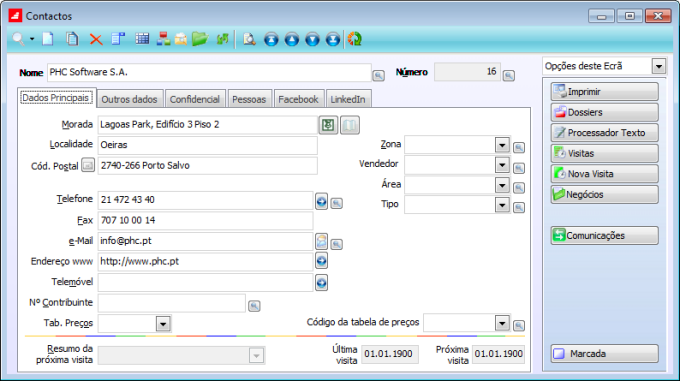Delete the record with the red X icon
The width and height of the screenshot is (680, 381).
96,39
